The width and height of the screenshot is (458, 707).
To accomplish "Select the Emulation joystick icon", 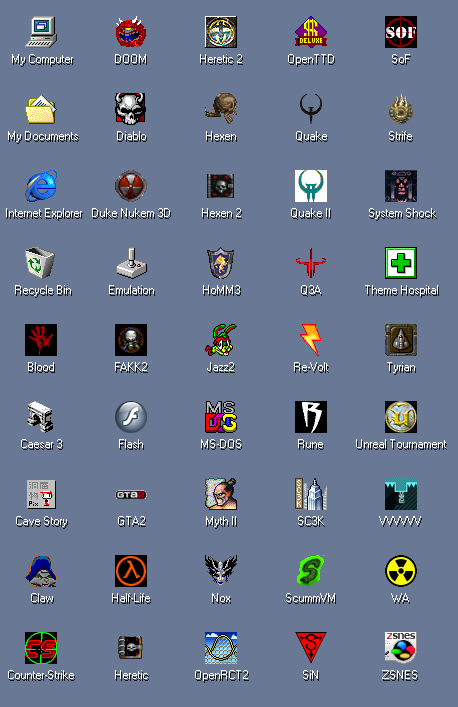I will 131,263.
